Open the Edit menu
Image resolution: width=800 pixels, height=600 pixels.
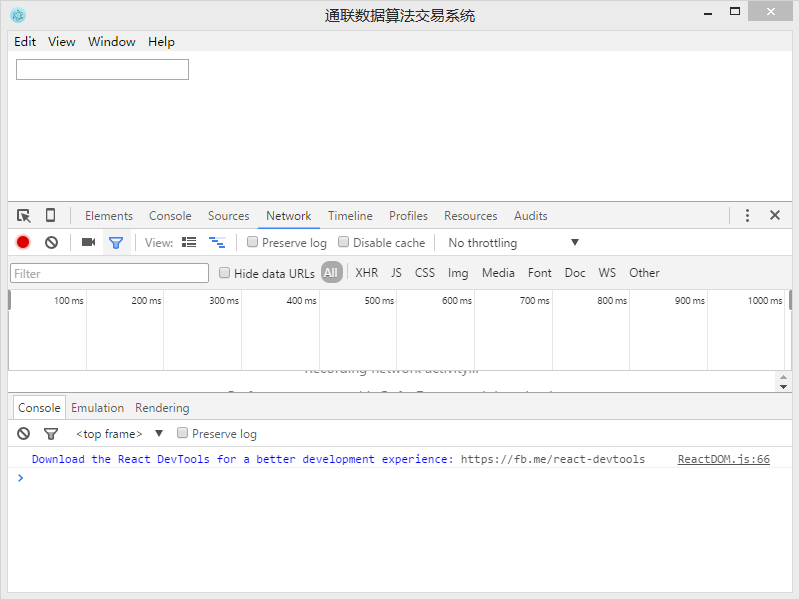pos(25,42)
